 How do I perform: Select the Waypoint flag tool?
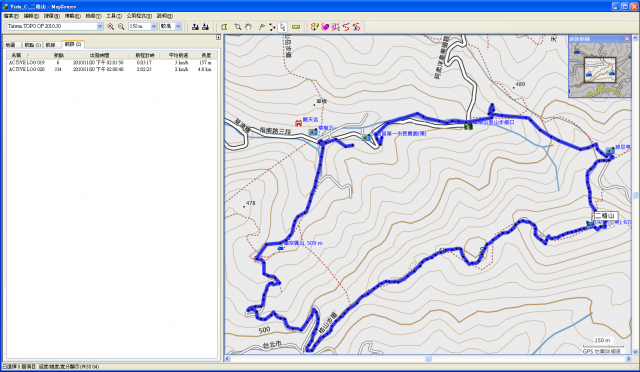262,27
